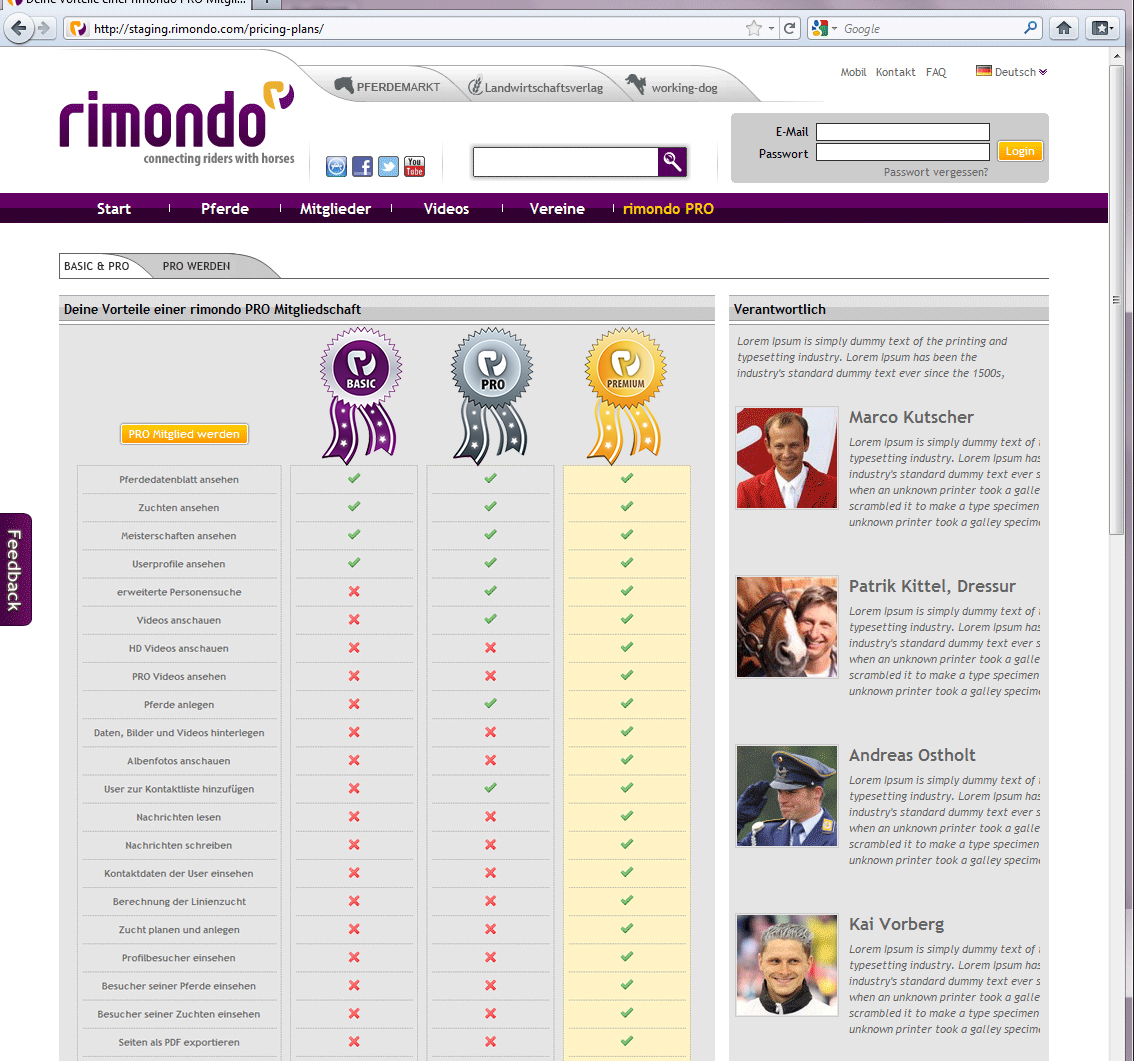Open the Kontakt link
1134x1061 pixels.
[895, 72]
